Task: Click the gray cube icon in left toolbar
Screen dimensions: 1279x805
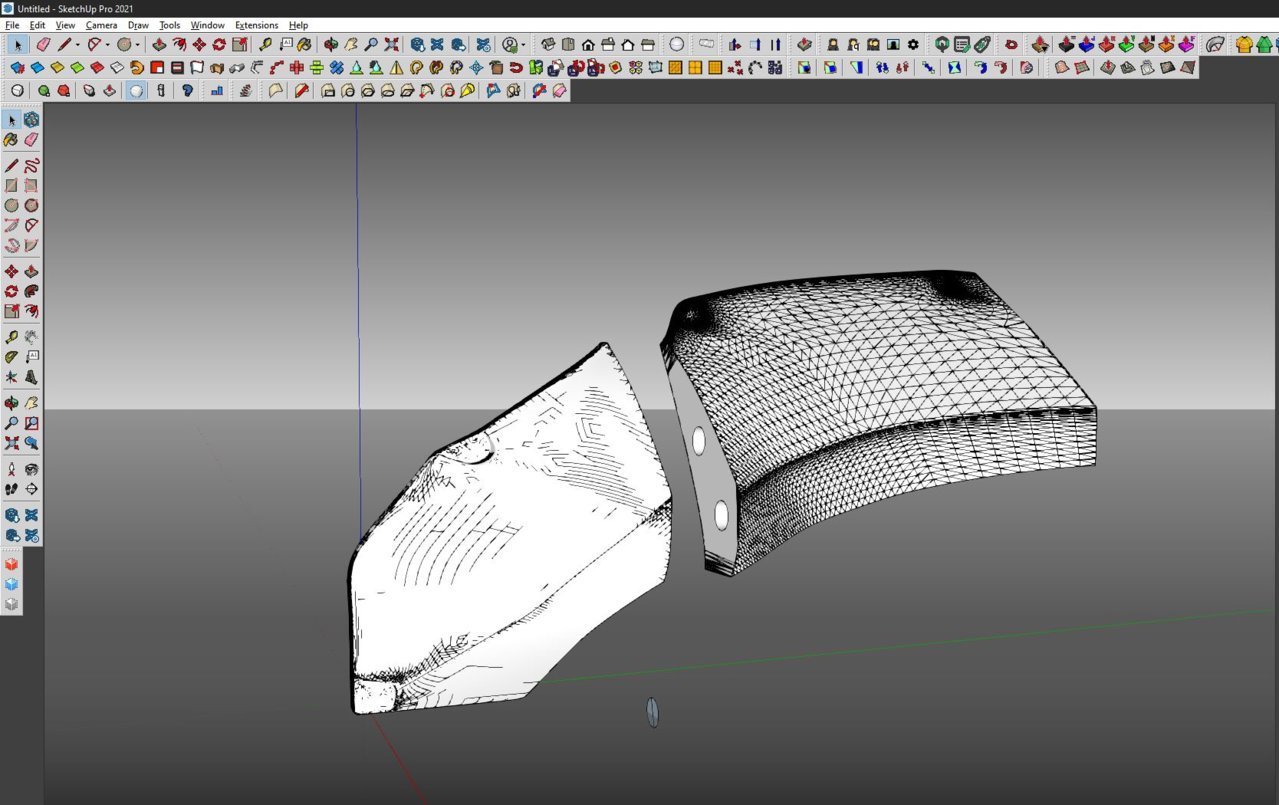Action: point(11,604)
